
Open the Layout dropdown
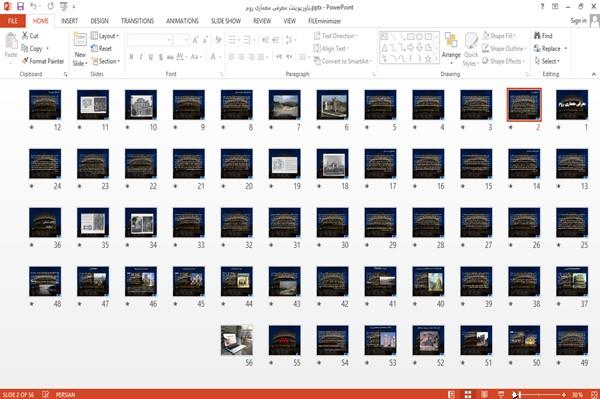click(105, 36)
